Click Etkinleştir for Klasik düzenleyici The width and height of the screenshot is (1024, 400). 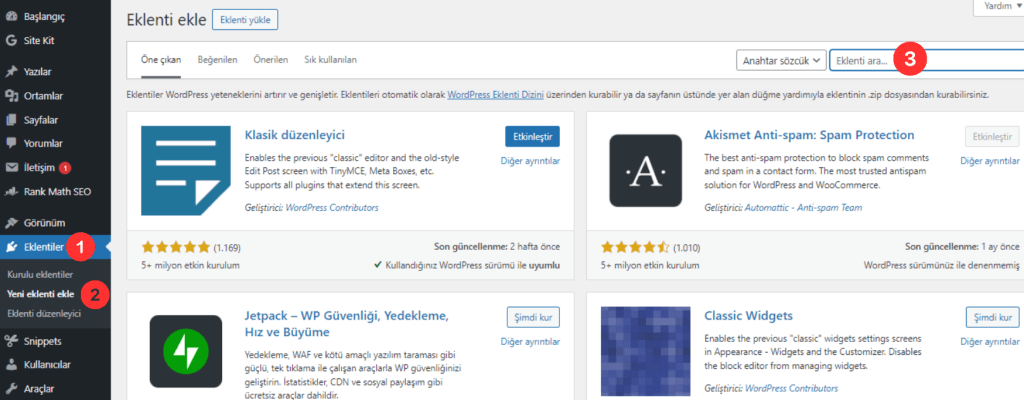pos(532,137)
